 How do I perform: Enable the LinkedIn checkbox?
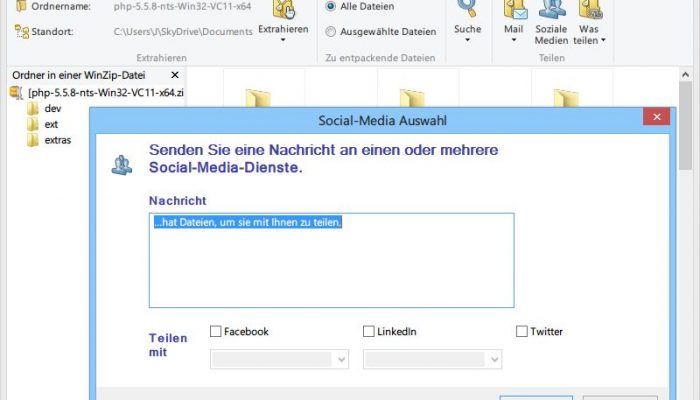(x=369, y=331)
